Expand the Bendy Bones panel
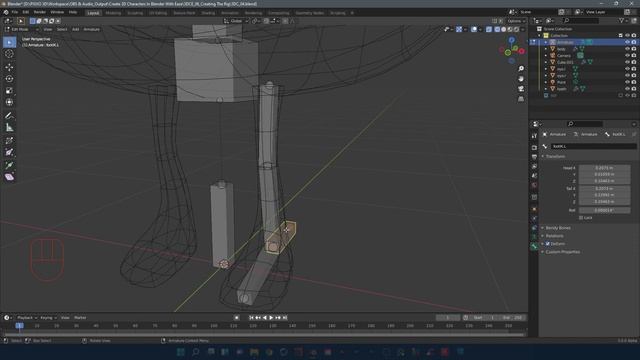Screen dimensions: 640x360 click(x=558, y=228)
